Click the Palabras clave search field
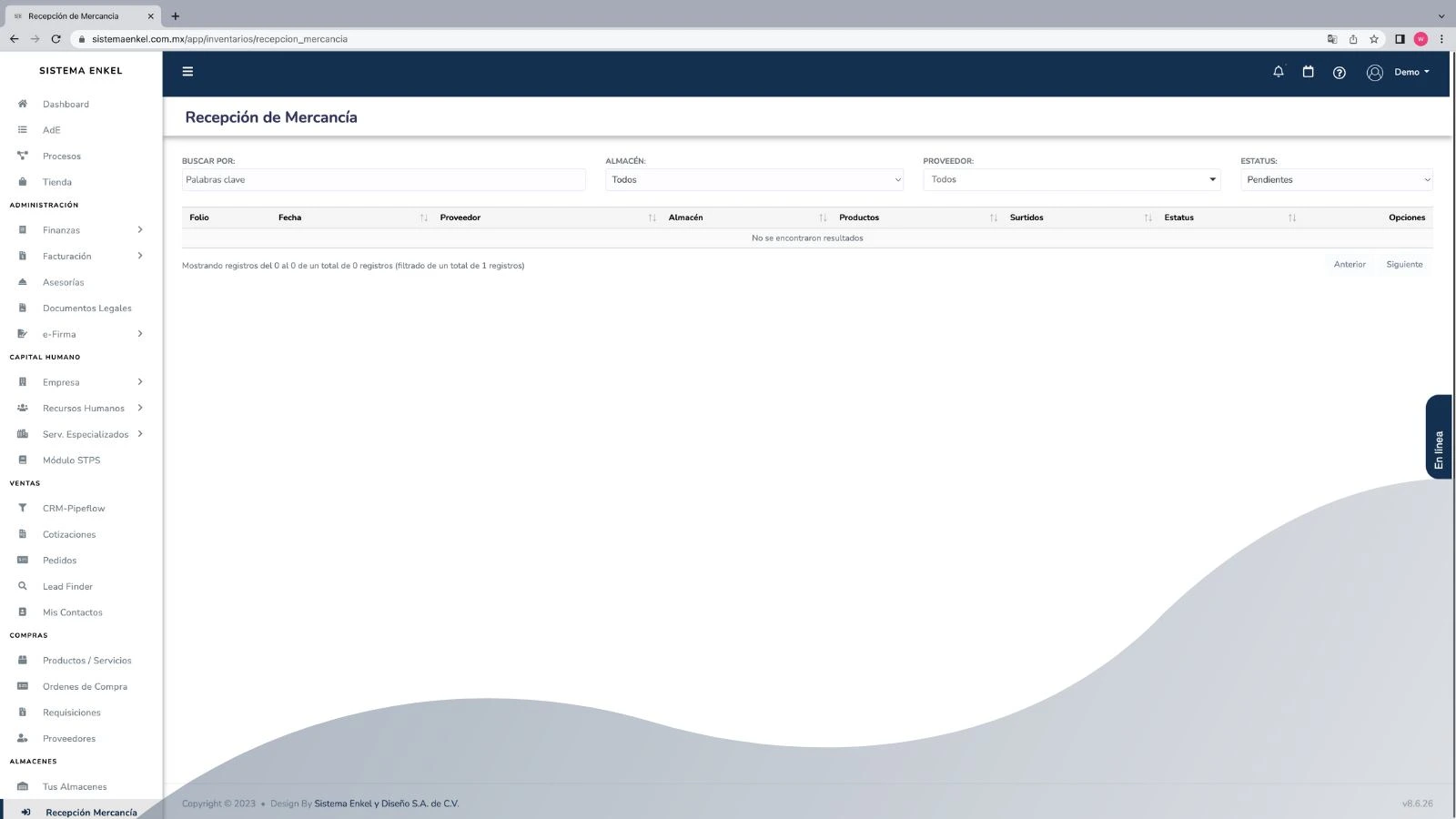1456x819 pixels. (383, 179)
